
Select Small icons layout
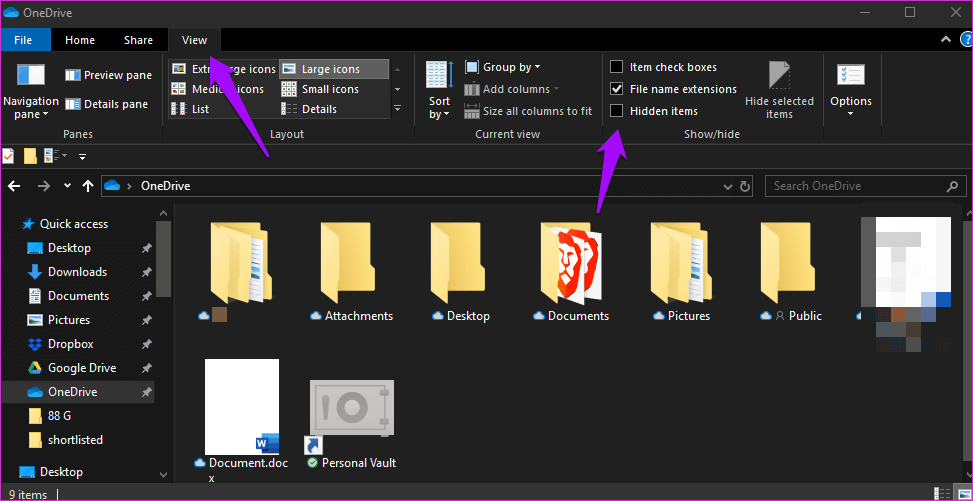click(x=320, y=89)
